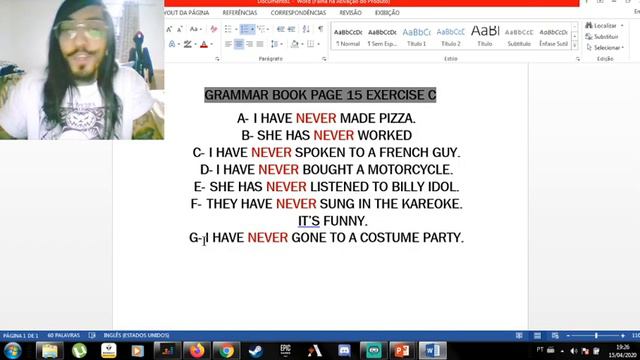Expand the font color dropdown arrow
Viewport: 640px width, 360px height.
(x=211, y=44)
